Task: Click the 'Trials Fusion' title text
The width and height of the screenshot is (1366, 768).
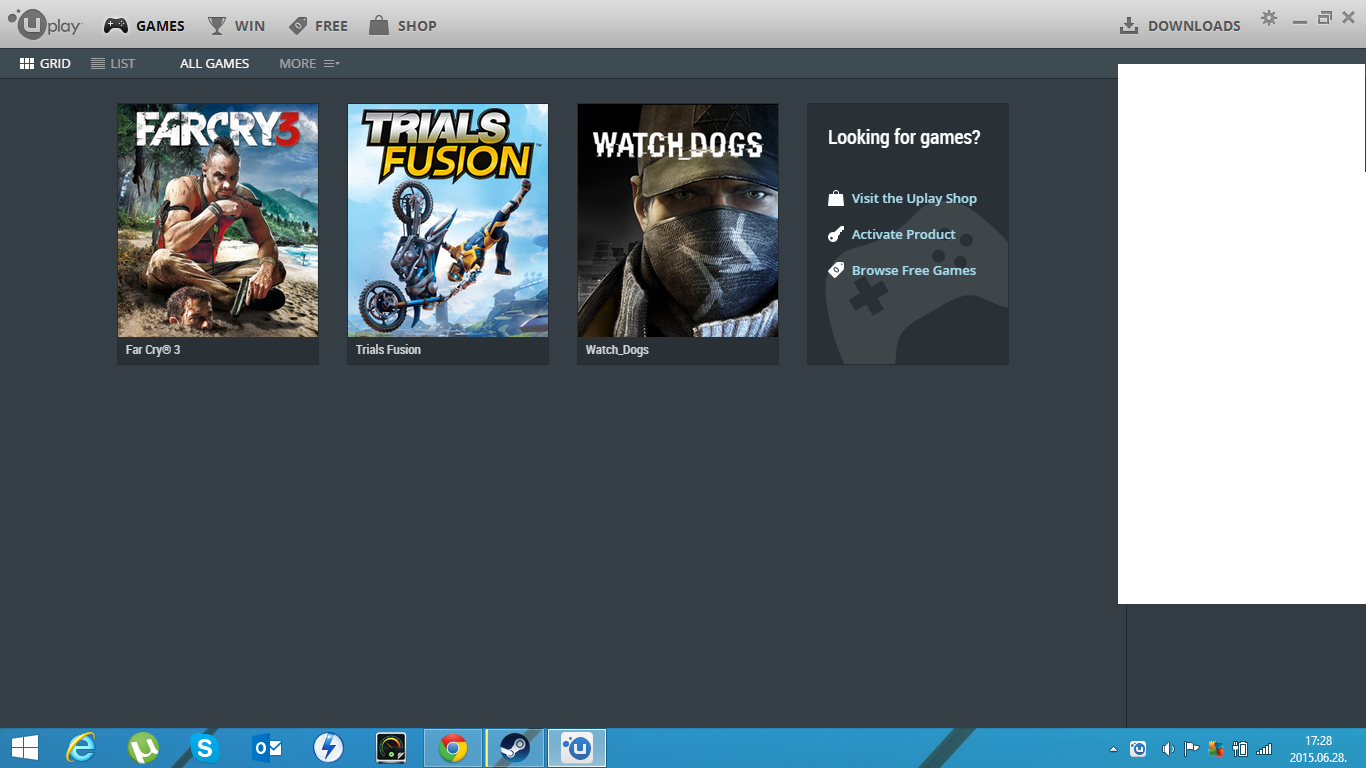Action: [388, 350]
